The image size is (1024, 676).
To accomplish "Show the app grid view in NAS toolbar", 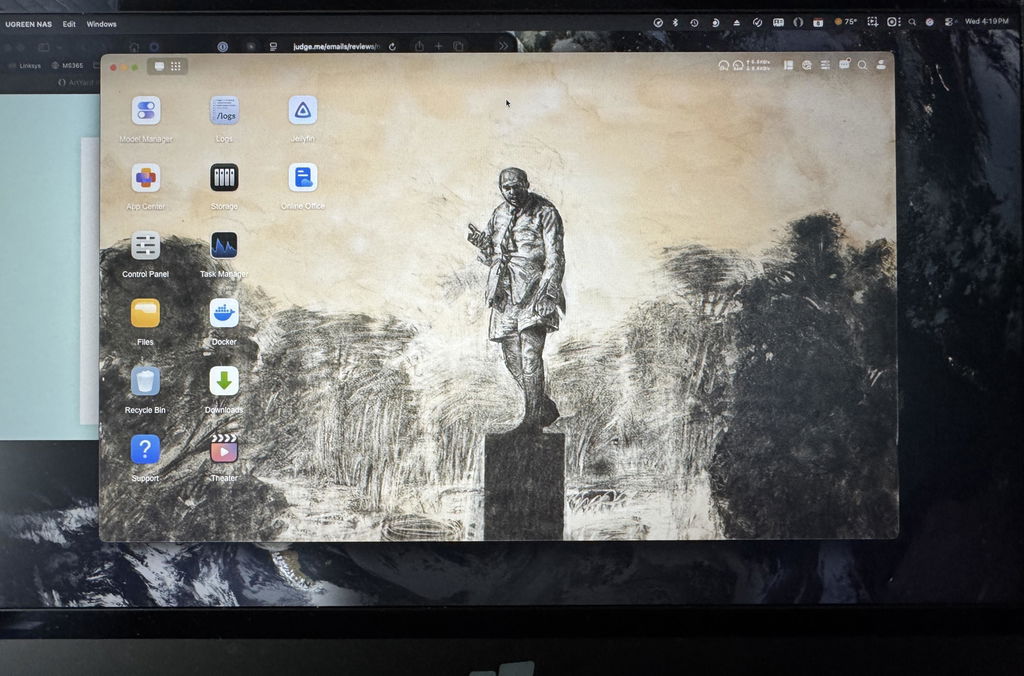I will click(x=176, y=66).
